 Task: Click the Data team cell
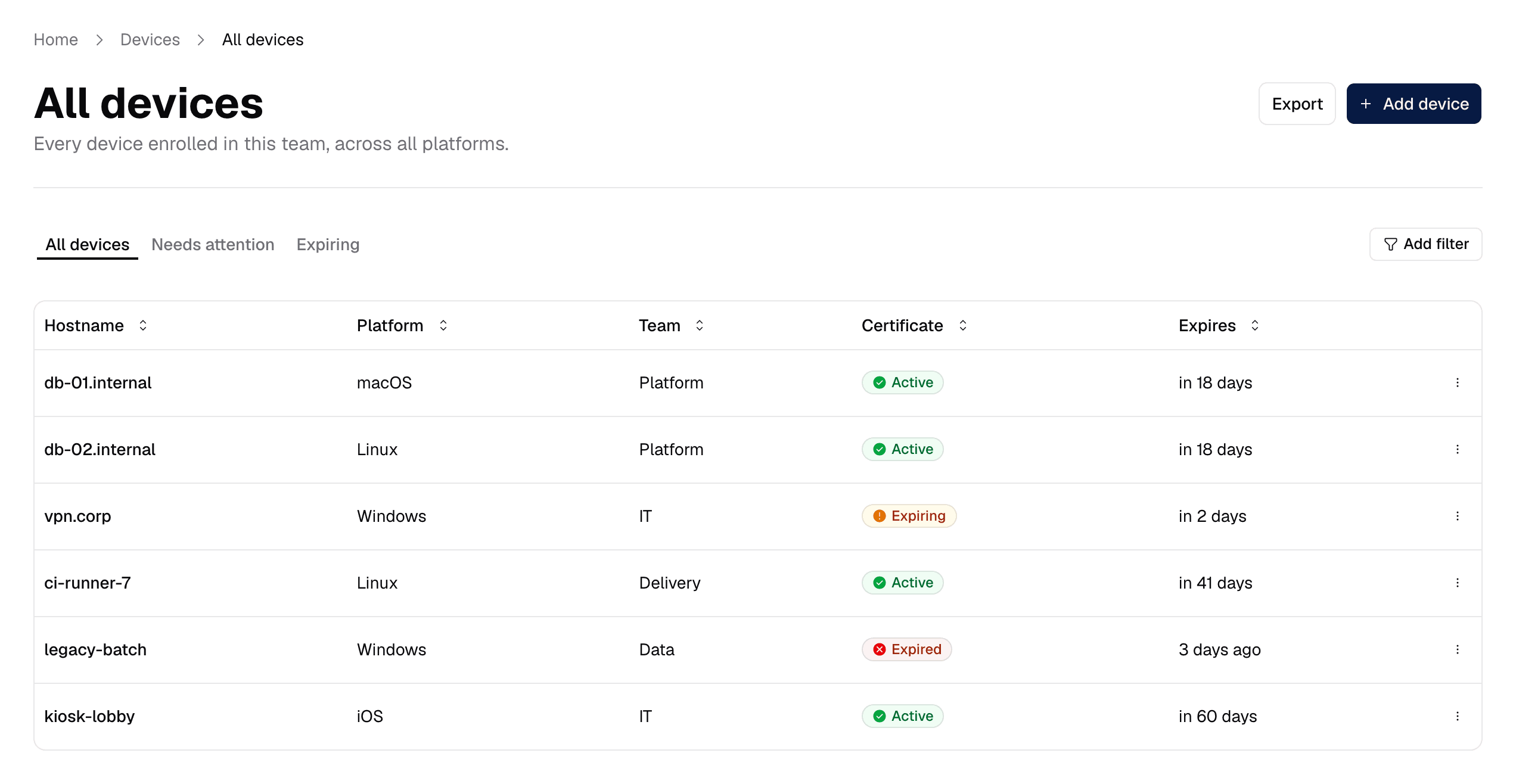tap(656, 649)
